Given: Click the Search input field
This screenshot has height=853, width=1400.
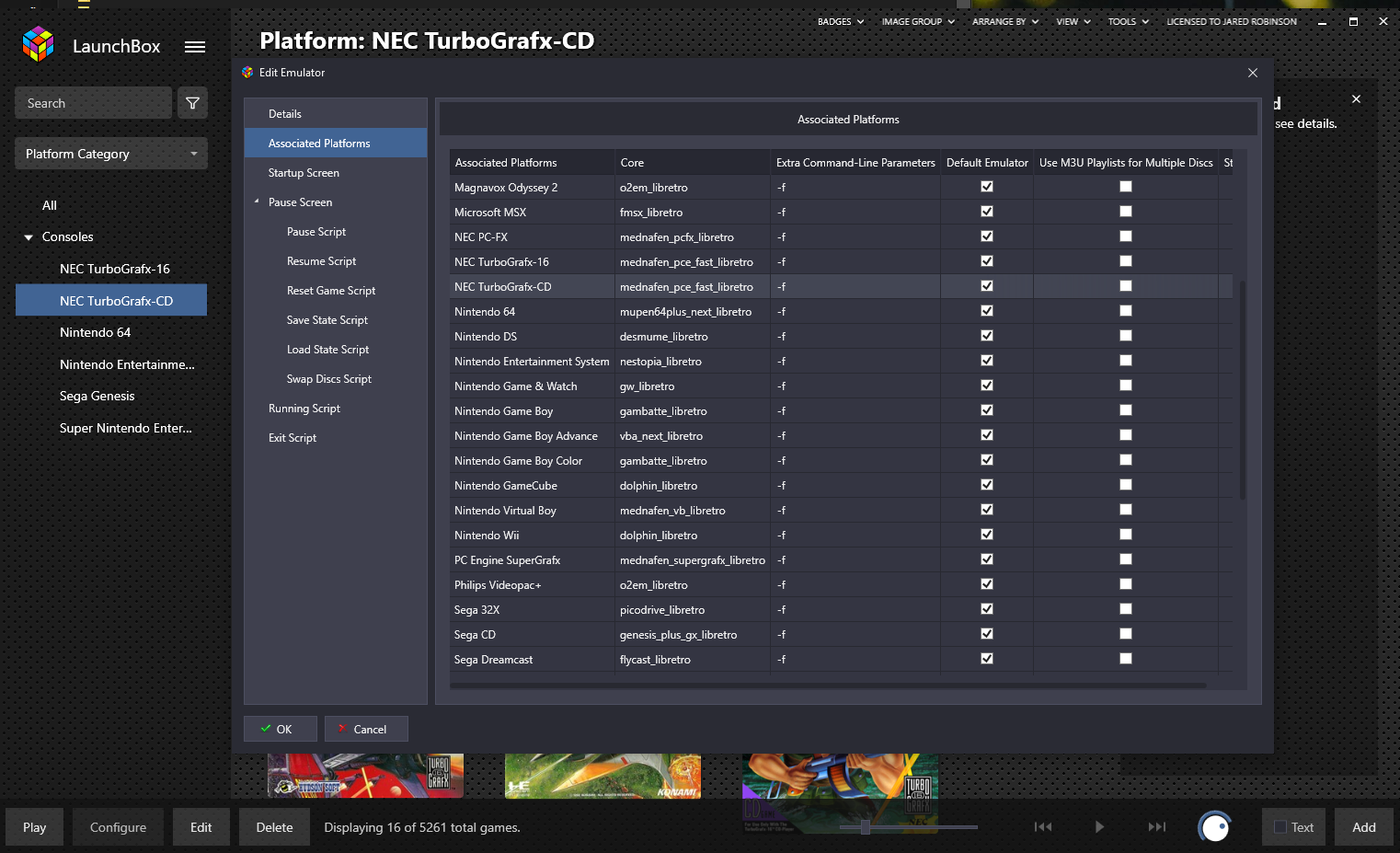Looking at the screenshot, I should click(x=93, y=103).
